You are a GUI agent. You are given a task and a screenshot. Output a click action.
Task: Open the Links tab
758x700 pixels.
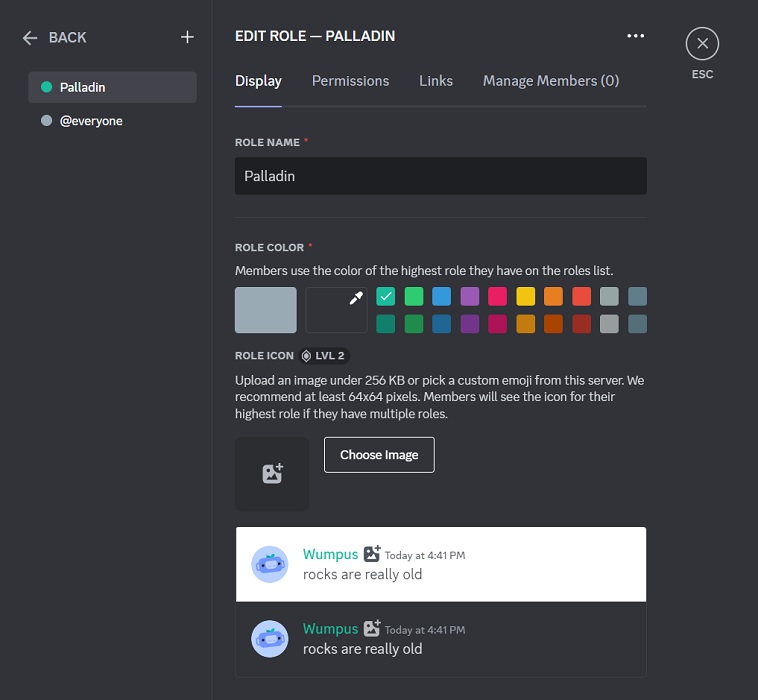[x=436, y=81]
